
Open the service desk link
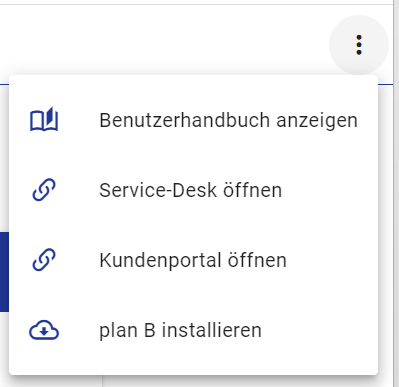(193, 190)
